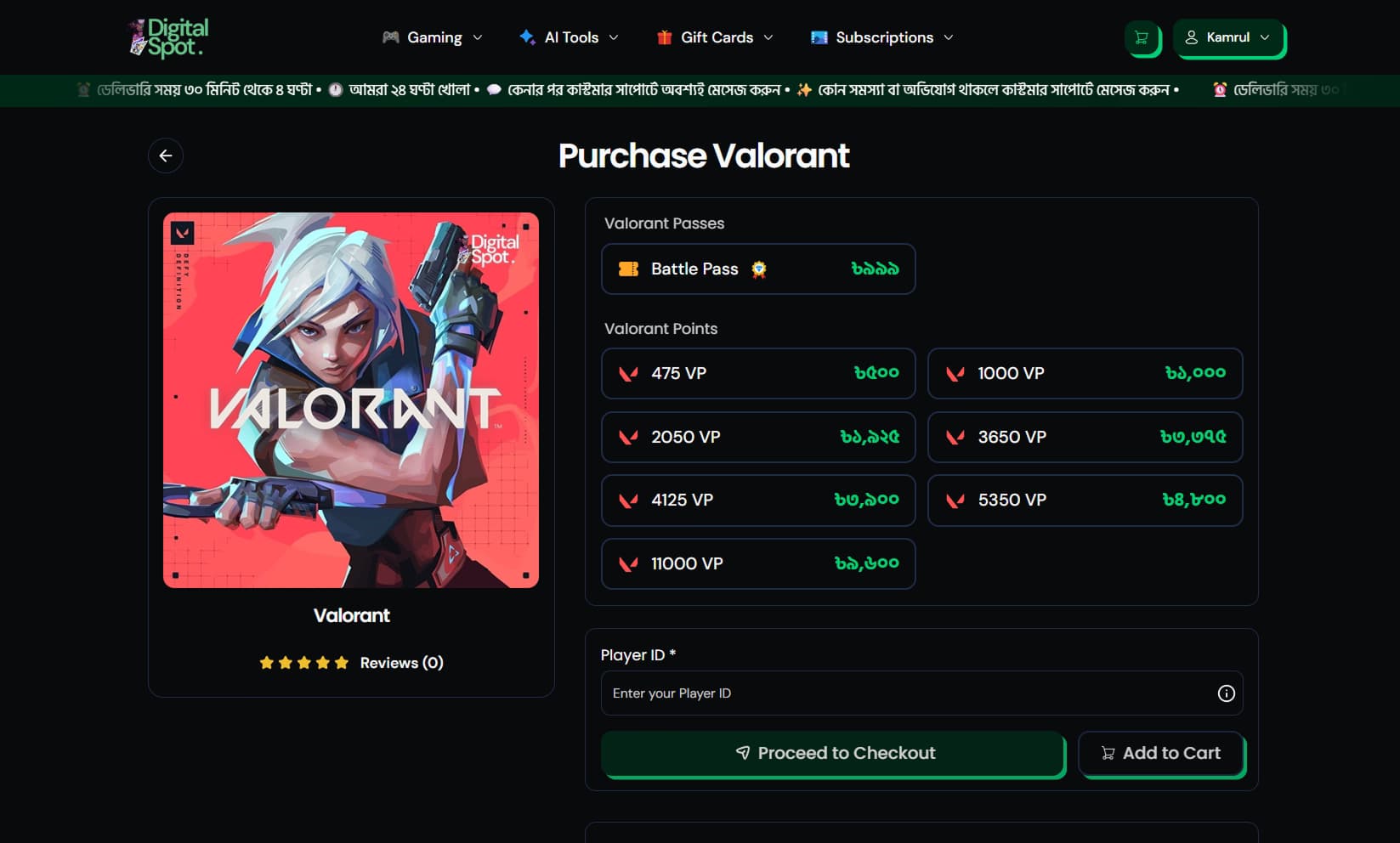Viewport: 1400px width, 843px height.
Task: Open the Gift Cards menu
Action: 715,37
